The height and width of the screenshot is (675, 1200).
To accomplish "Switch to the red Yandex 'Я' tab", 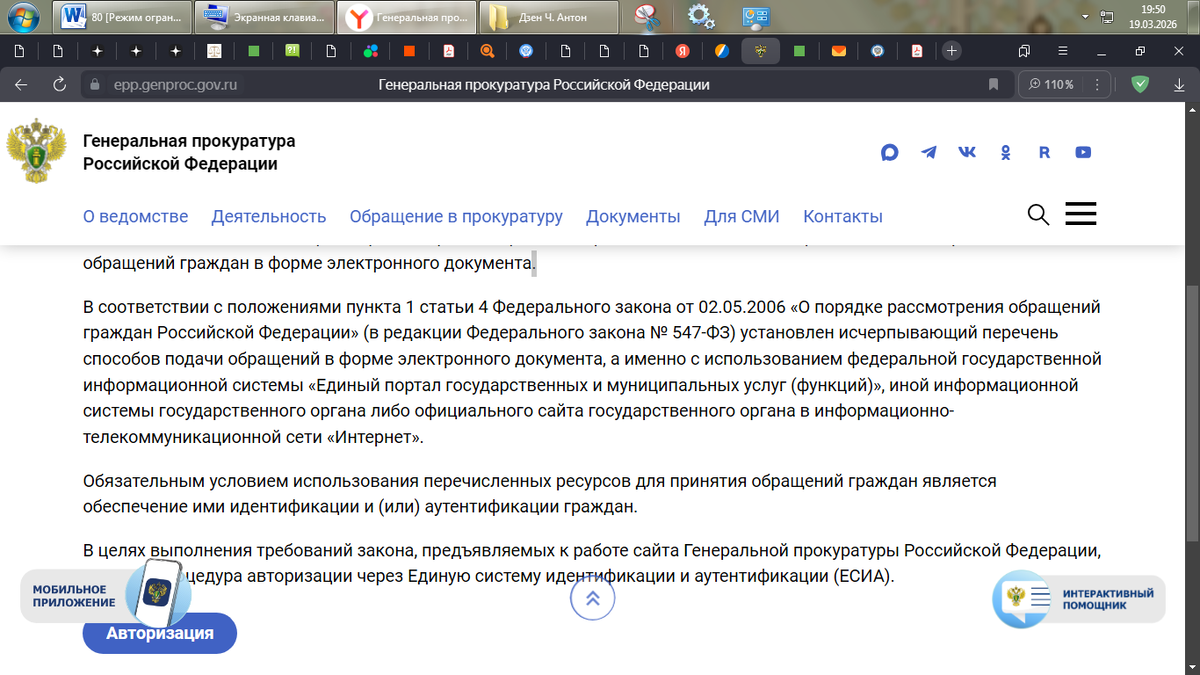I will pyautogui.click(x=682, y=51).
